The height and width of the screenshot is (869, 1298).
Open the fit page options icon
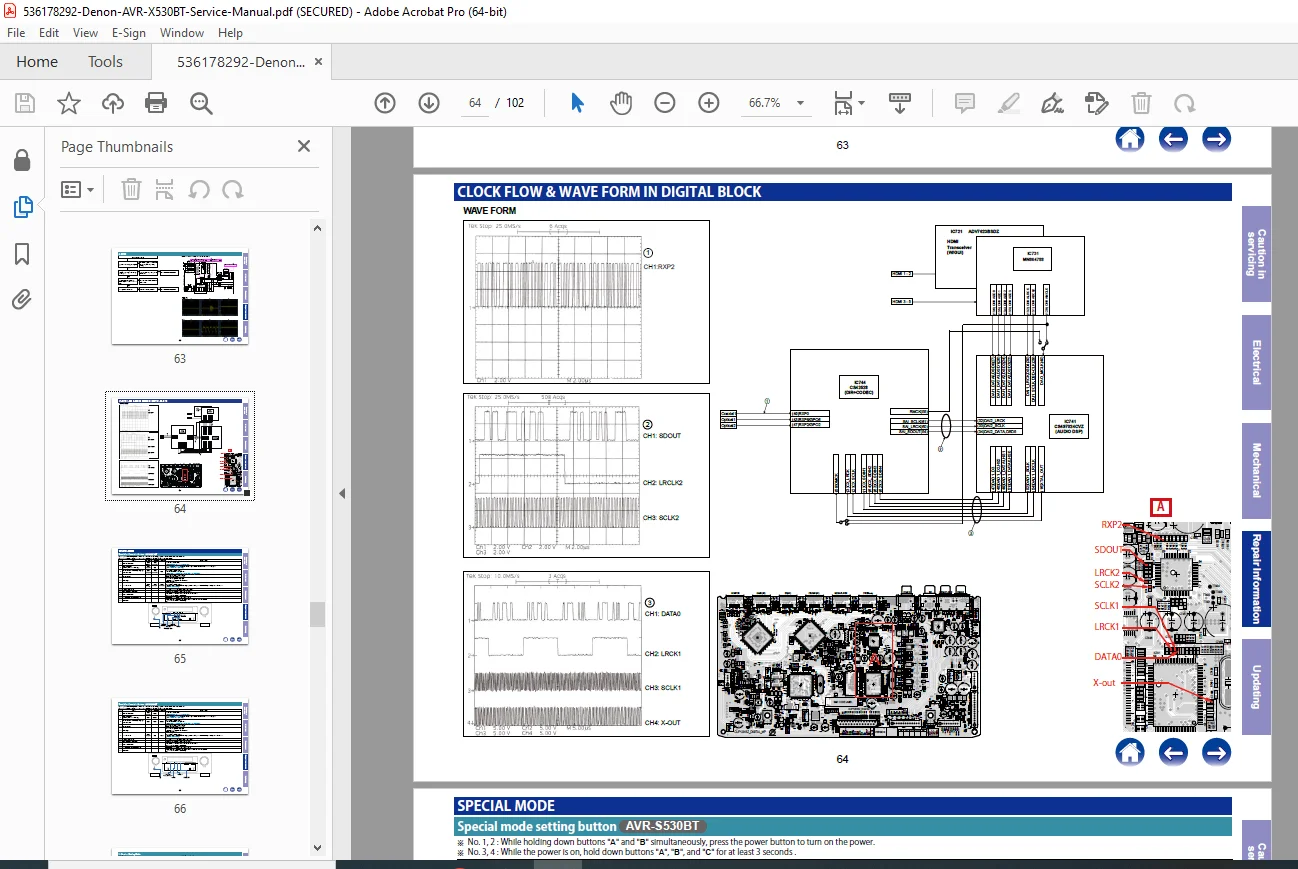[x=849, y=103]
